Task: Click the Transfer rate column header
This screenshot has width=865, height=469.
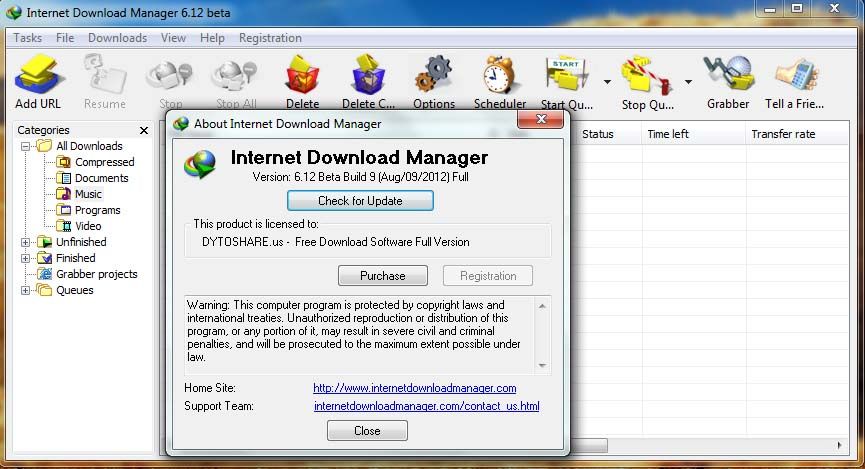Action: 797,134
